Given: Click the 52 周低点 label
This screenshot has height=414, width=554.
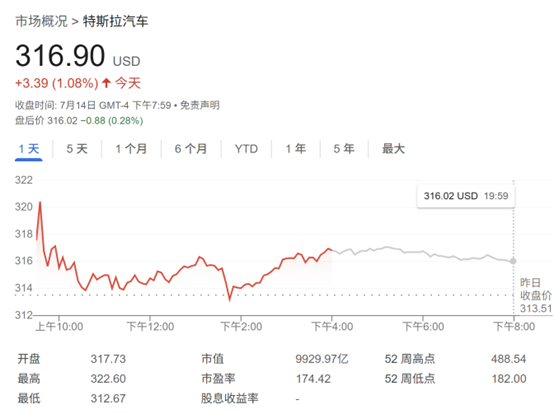Looking at the screenshot, I should (x=410, y=379).
